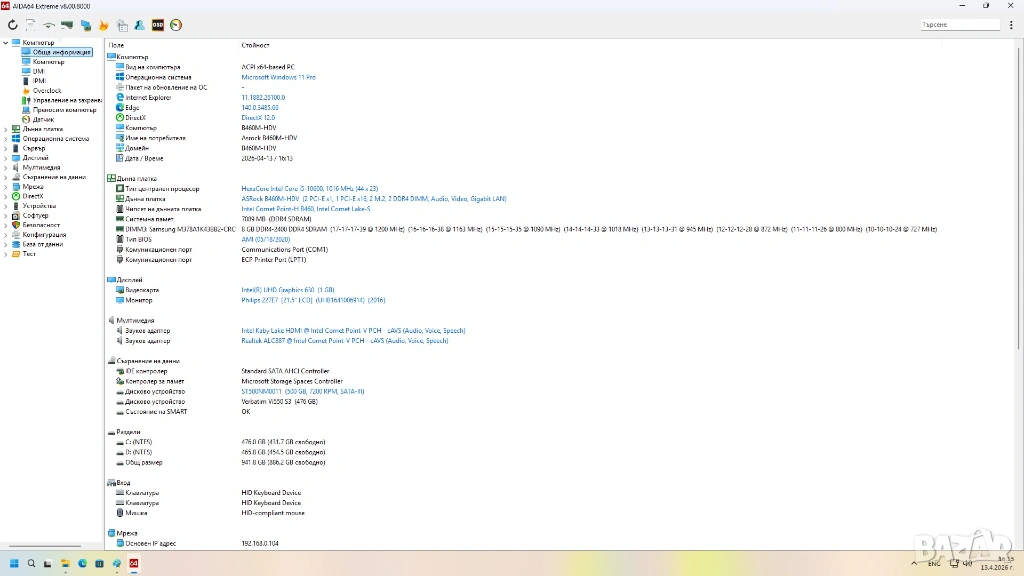Open the Philips 227E7 monitor link
The image size is (1024, 576).
point(313,300)
